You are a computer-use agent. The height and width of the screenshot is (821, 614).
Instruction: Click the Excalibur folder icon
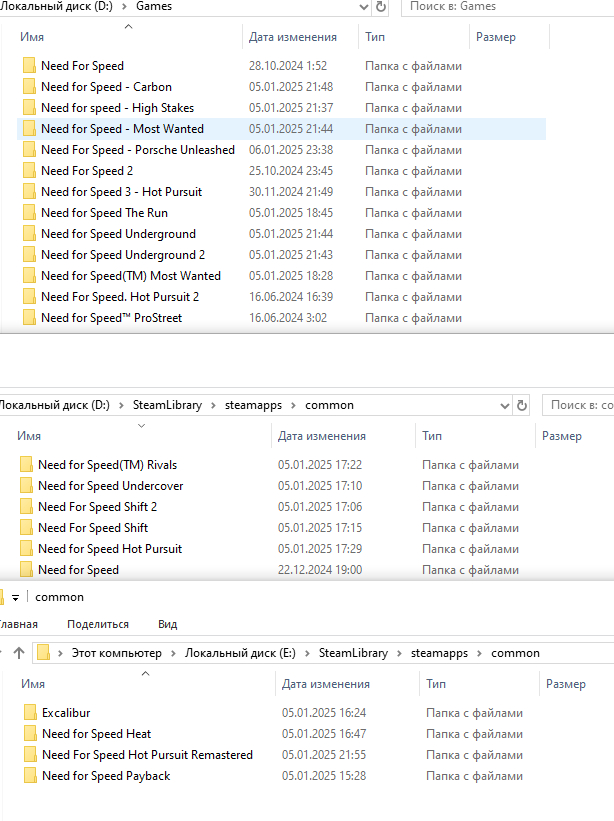[x=30, y=713]
